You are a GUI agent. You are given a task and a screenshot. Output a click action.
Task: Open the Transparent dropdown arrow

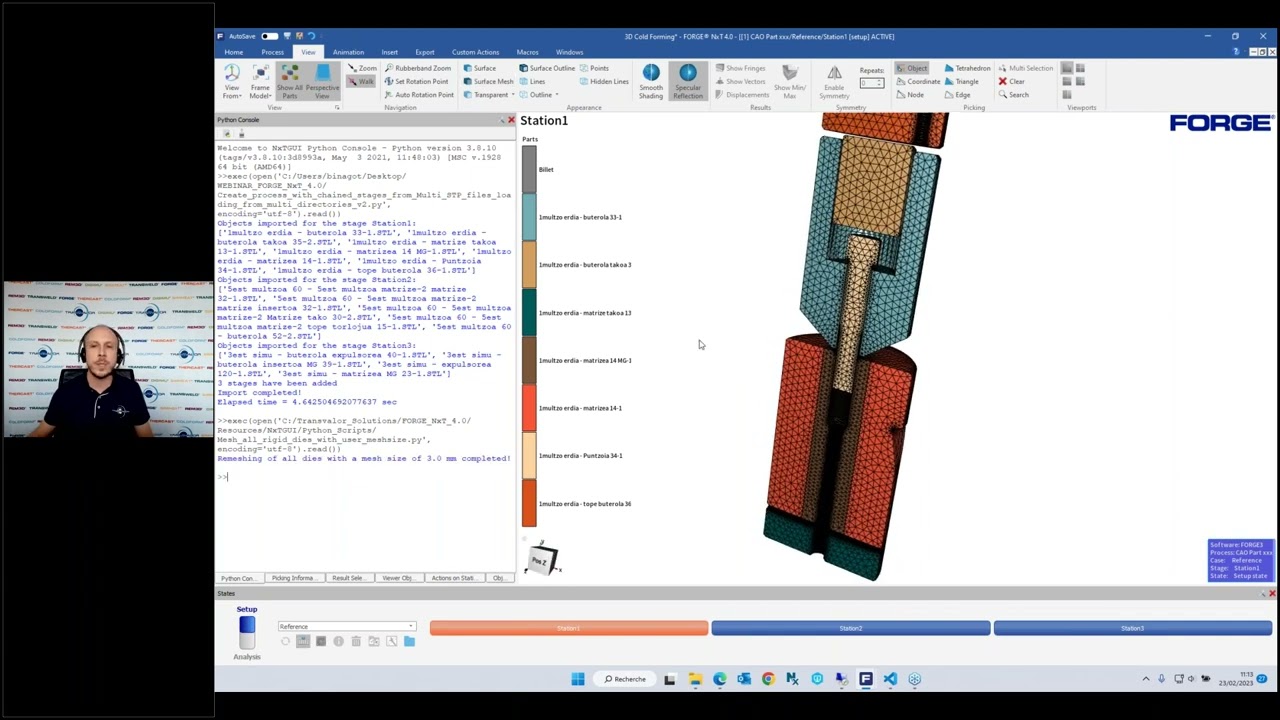(x=513, y=95)
